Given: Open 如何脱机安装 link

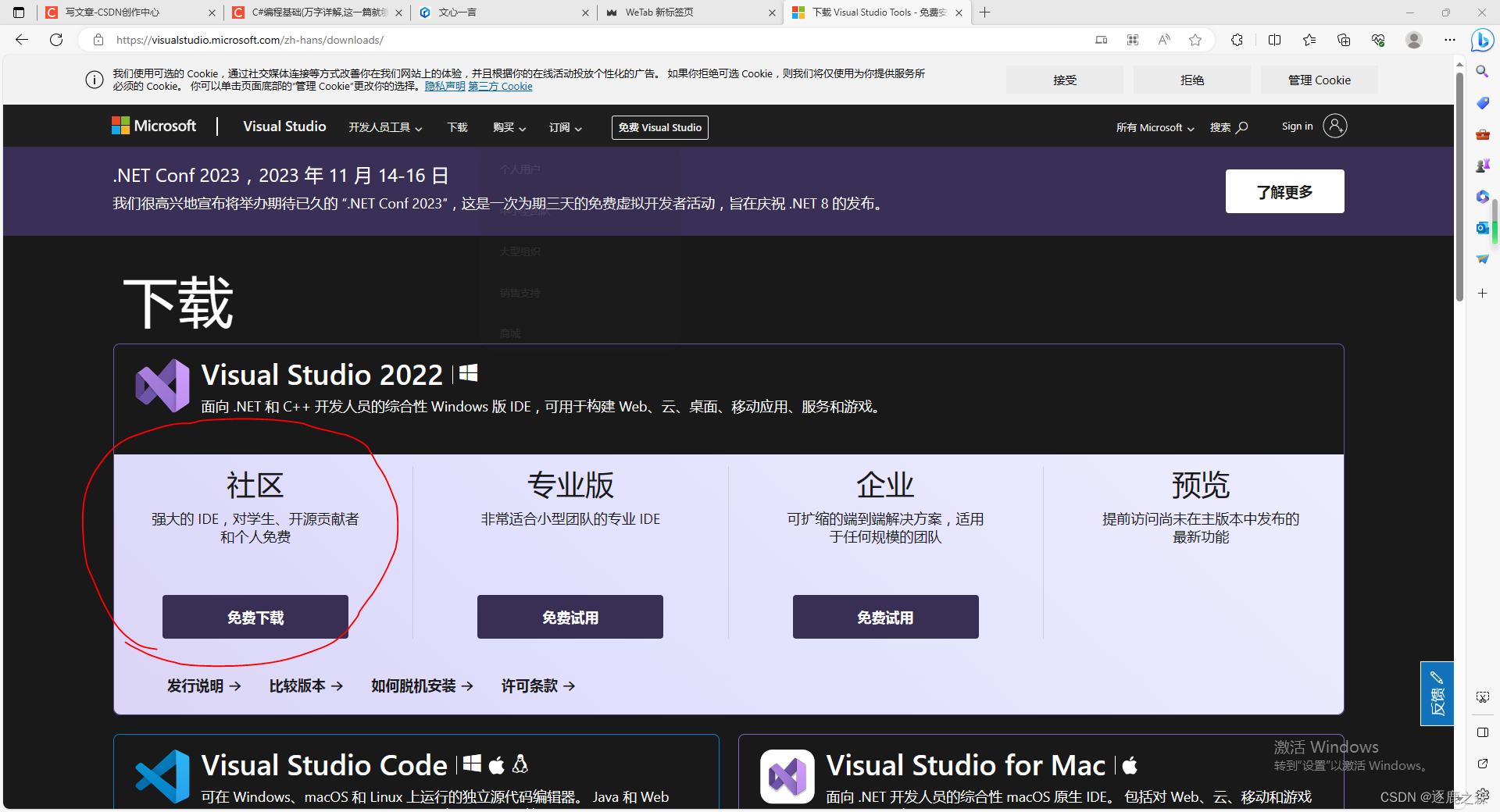Looking at the screenshot, I should 423,686.
